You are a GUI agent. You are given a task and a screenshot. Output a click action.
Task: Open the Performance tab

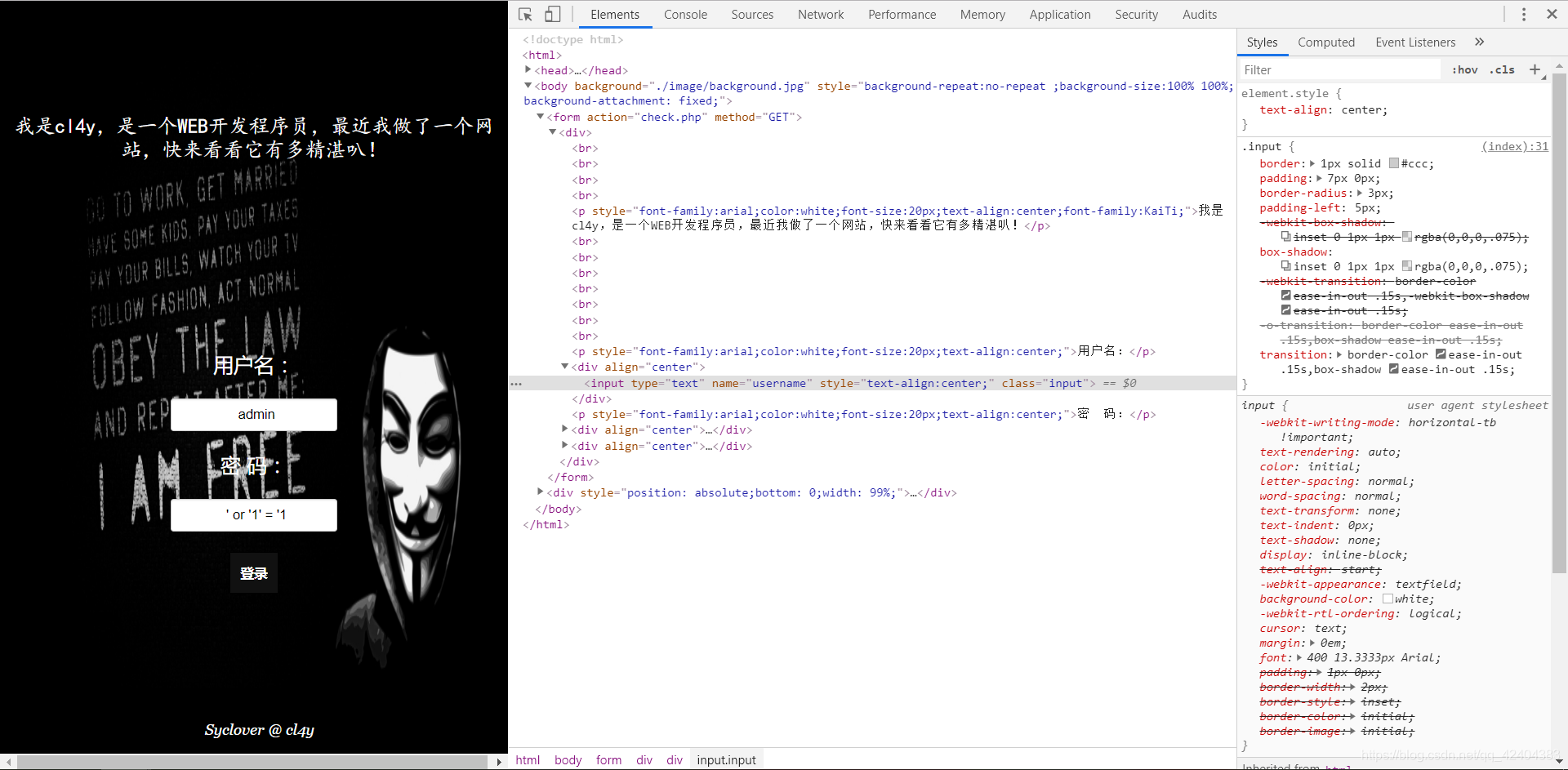pos(902,14)
